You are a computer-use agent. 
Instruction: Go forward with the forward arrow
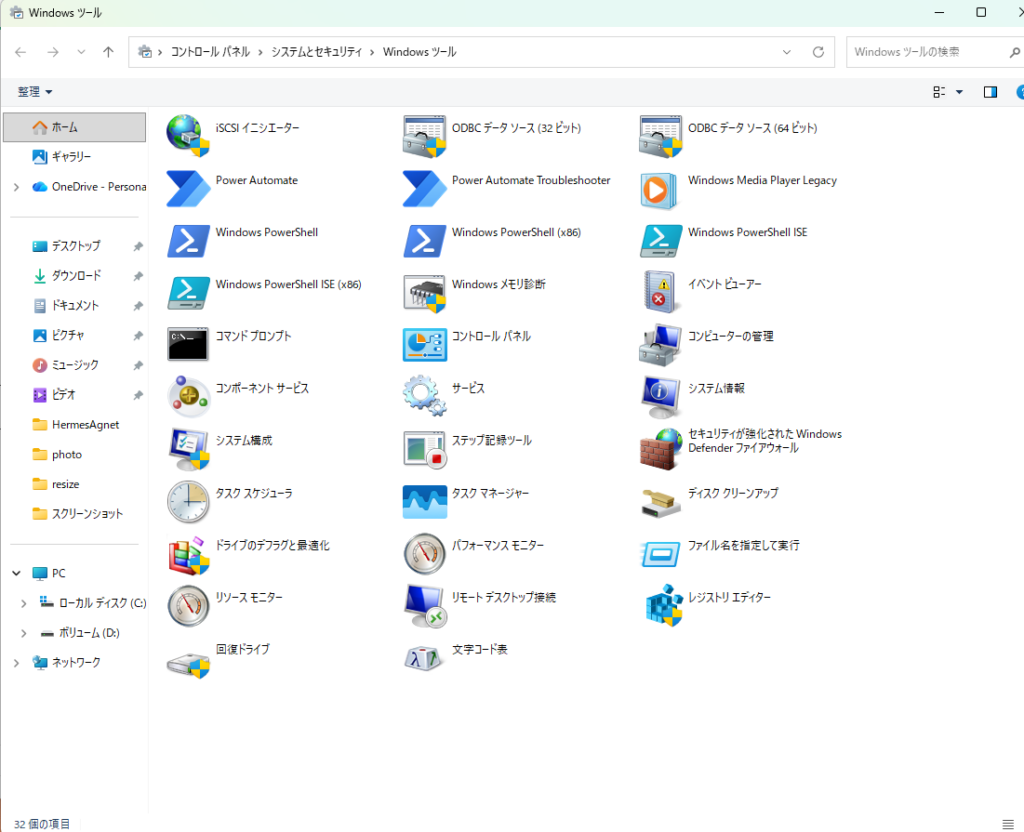click(53, 52)
